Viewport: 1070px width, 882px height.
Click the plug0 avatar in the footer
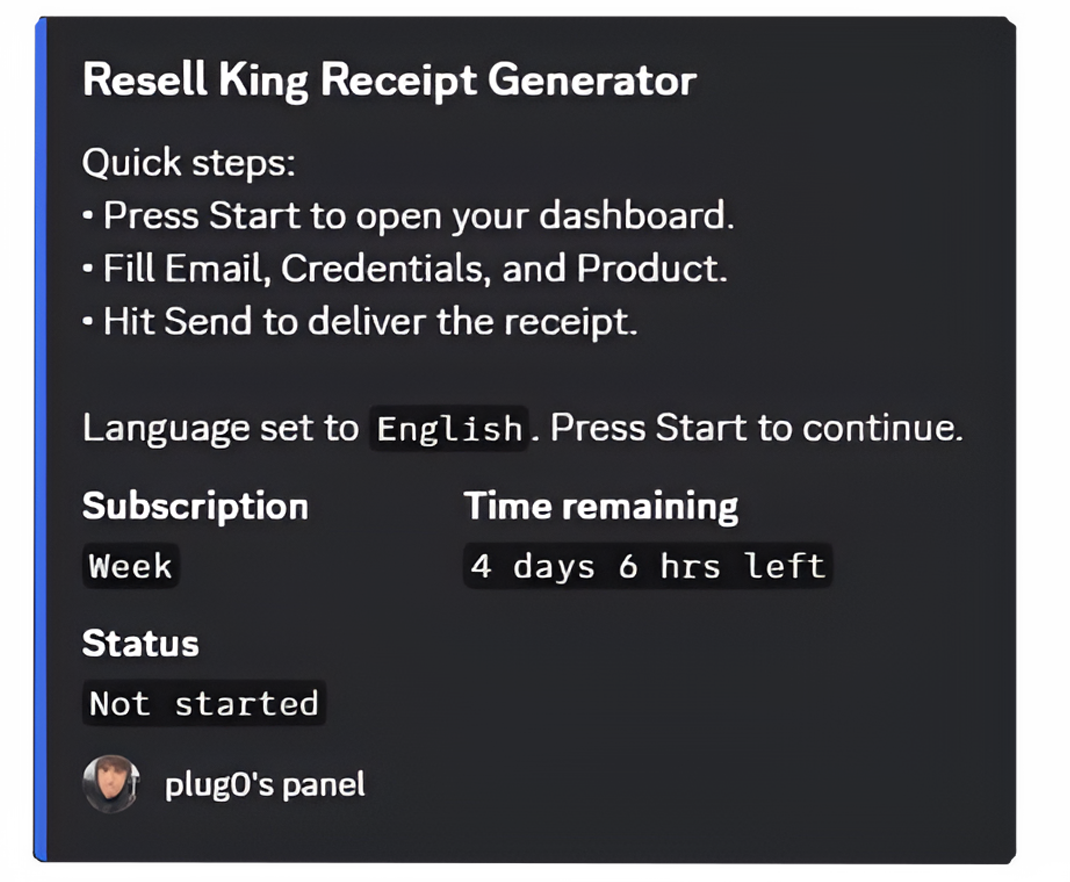(x=110, y=784)
